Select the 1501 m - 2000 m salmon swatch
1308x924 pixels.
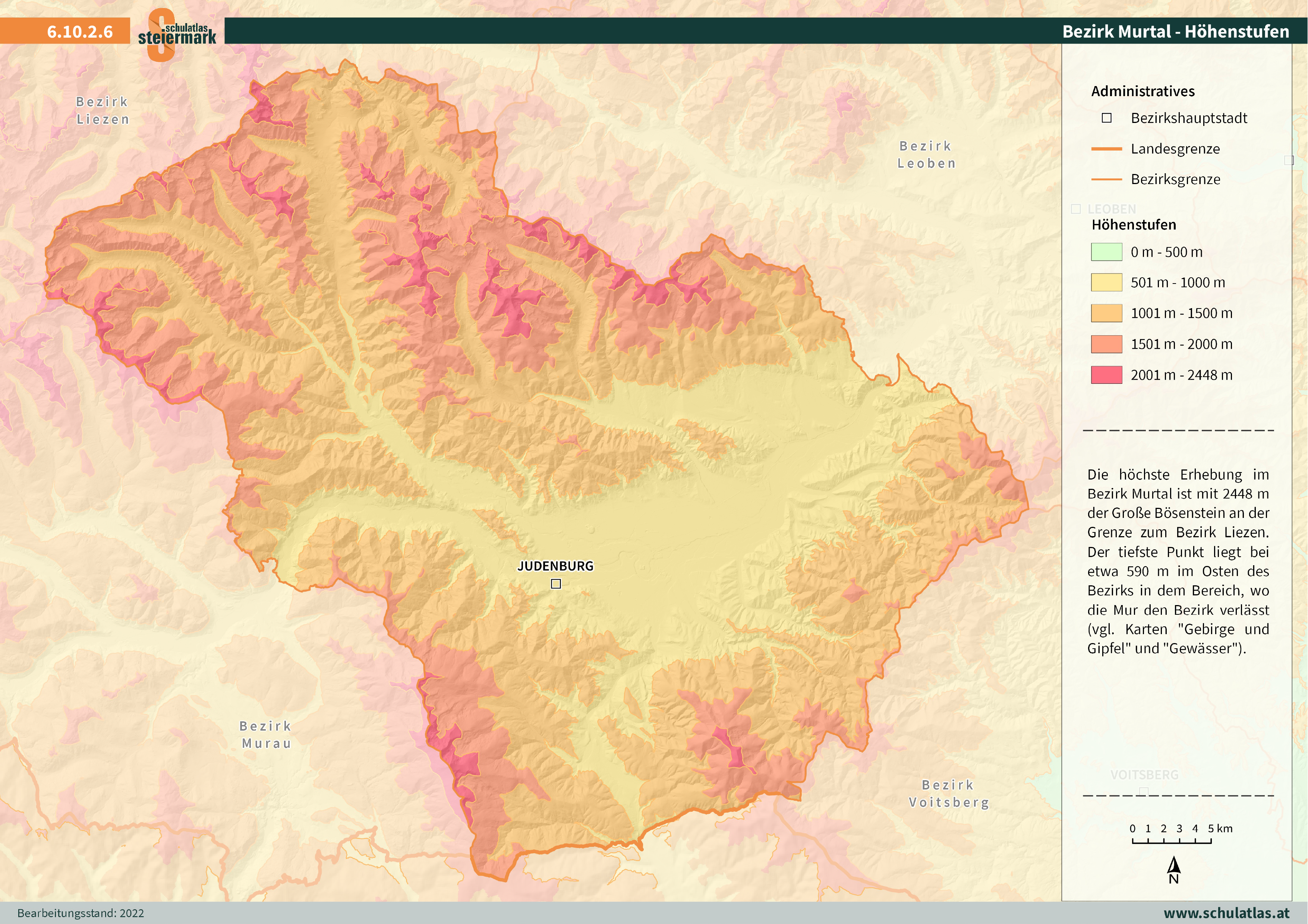[1106, 344]
